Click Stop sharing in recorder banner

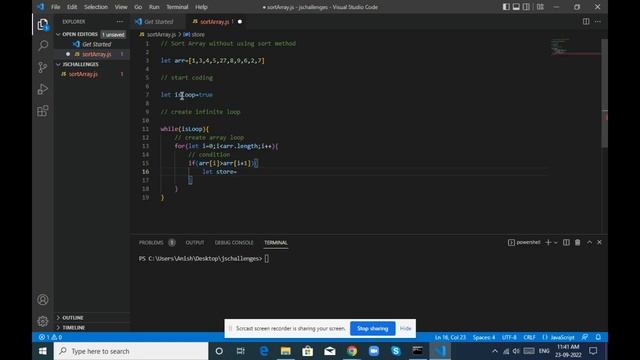[372, 329]
